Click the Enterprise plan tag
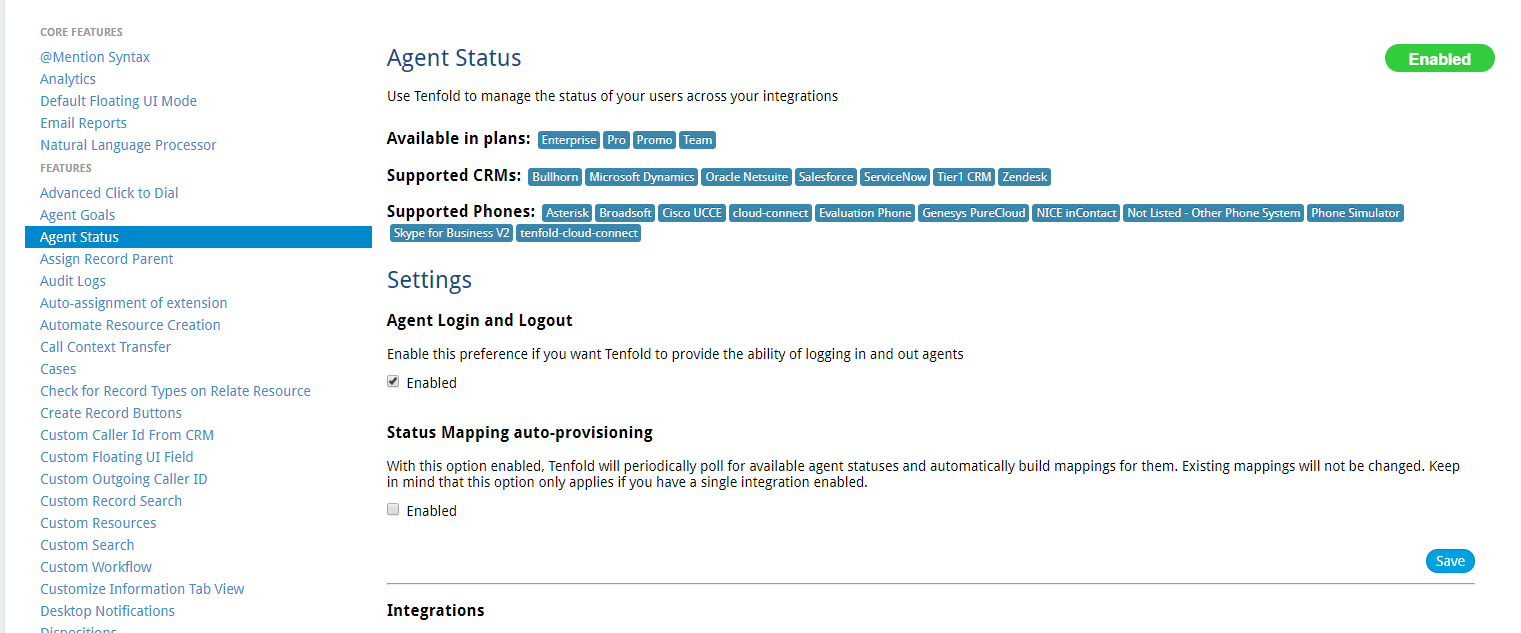Image resolution: width=1521 pixels, height=633 pixels. click(x=568, y=140)
